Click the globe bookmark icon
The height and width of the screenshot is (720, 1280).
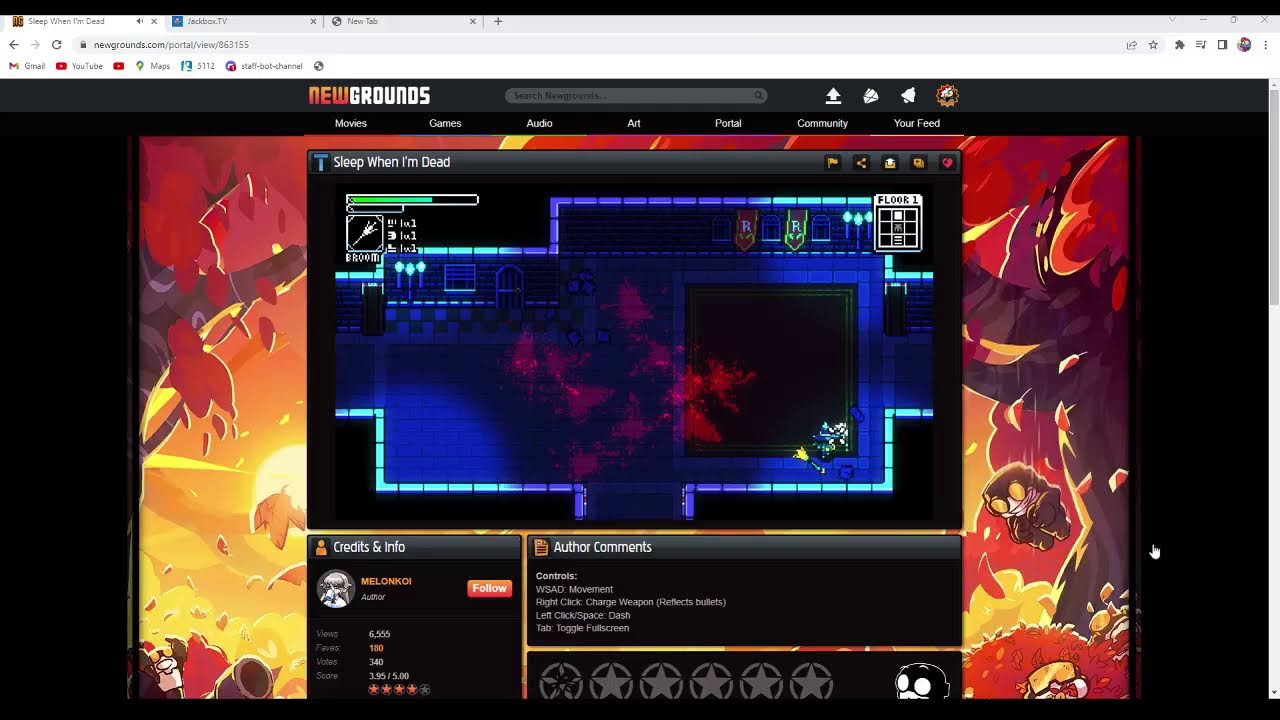pos(319,66)
